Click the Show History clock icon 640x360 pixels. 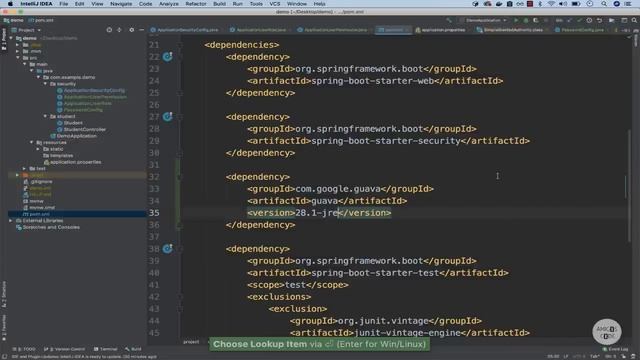589,20
